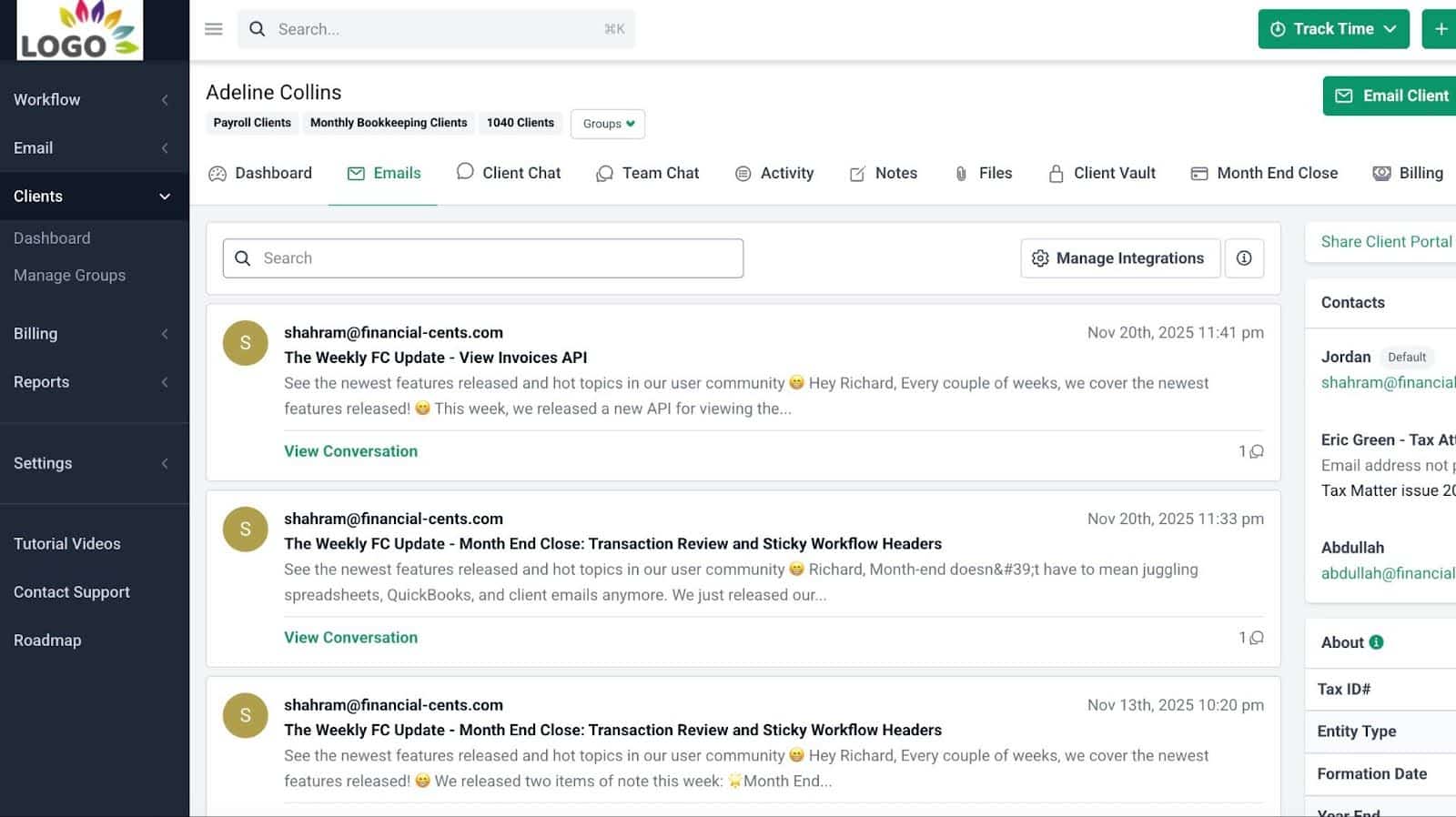Click the Tax ID# row

(x=1380, y=690)
